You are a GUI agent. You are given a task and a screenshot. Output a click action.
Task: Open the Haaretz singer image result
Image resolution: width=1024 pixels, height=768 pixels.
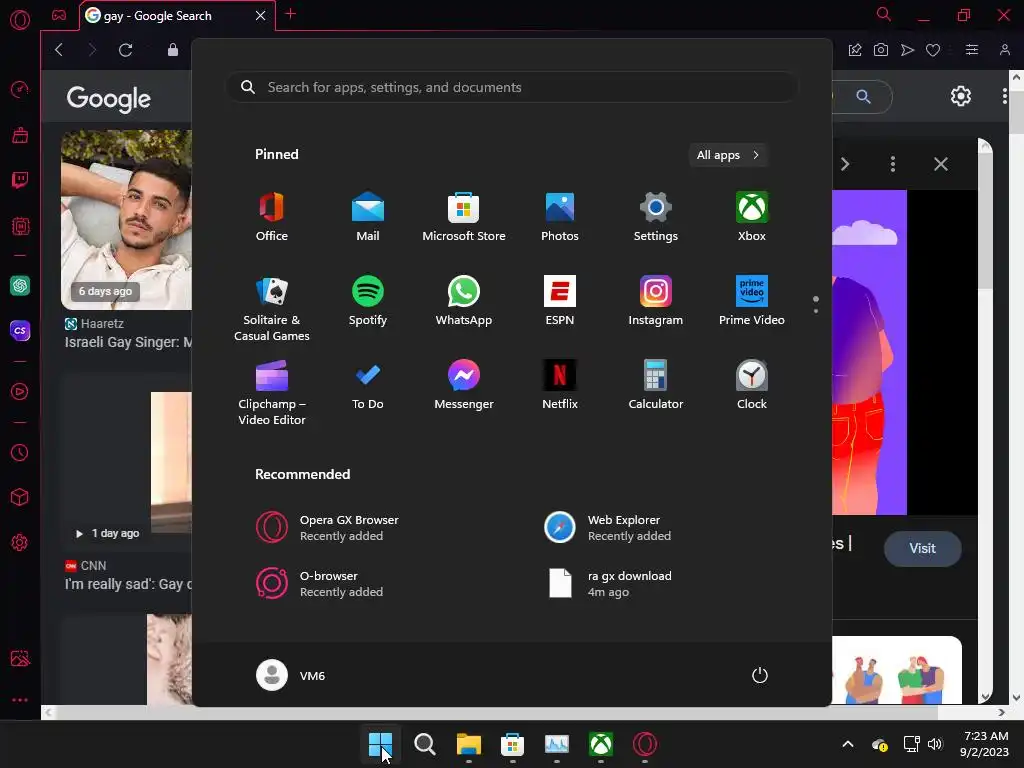coord(127,219)
